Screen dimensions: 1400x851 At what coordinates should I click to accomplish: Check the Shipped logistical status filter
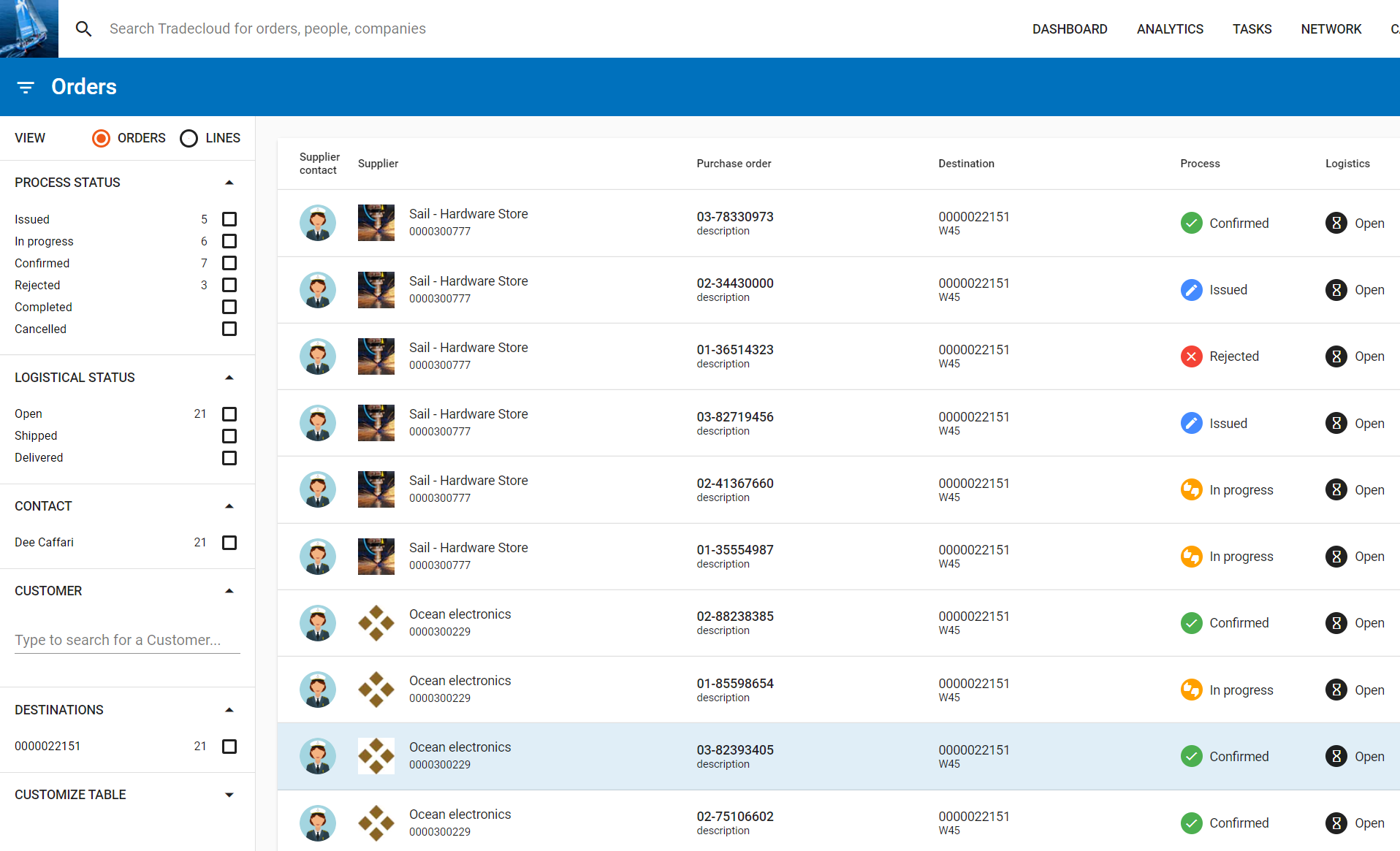[229, 436]
